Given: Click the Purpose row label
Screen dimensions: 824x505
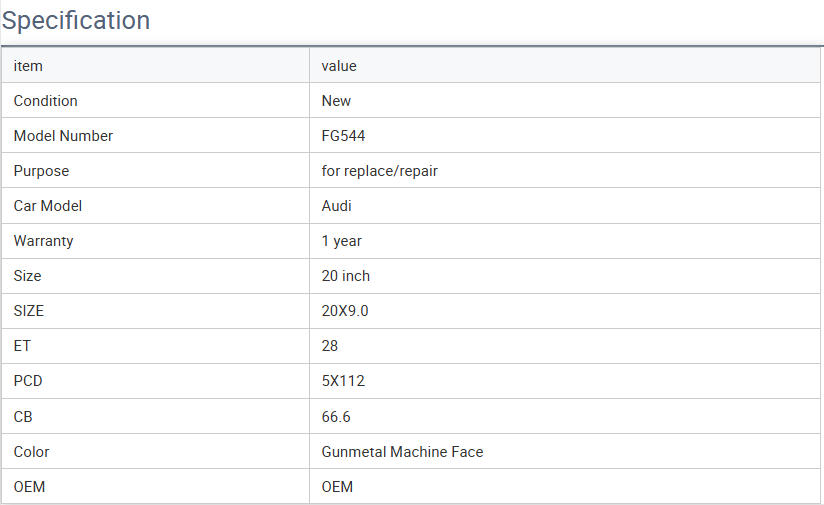Looking at the screenshot, I should point(41,171).
